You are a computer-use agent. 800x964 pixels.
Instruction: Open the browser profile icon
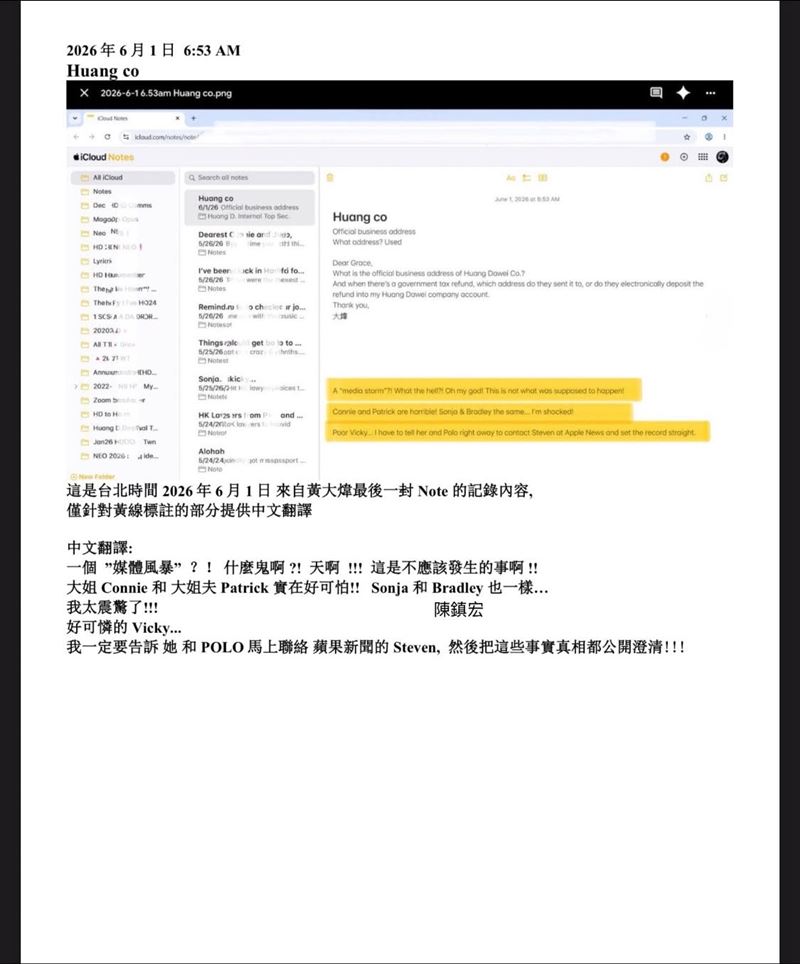708,136
